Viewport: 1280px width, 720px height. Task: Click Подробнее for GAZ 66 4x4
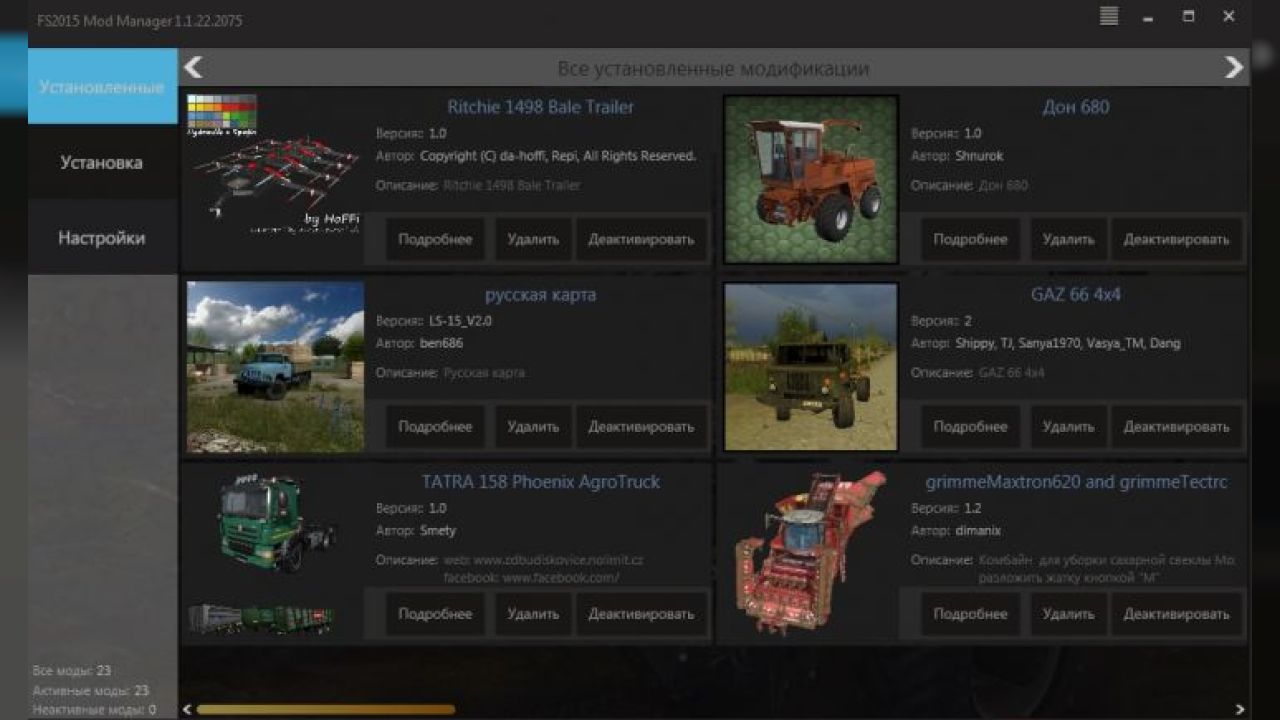coord(971,426)
